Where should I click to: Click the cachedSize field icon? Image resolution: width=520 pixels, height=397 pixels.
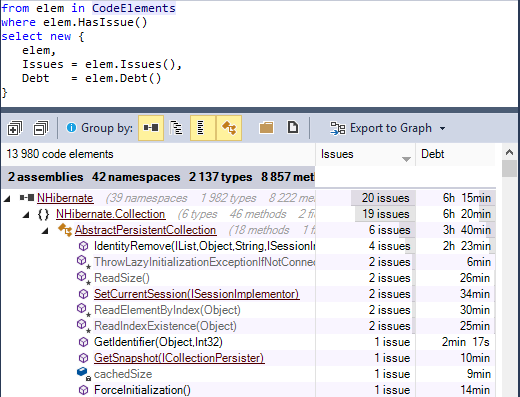tap(83, 373)
